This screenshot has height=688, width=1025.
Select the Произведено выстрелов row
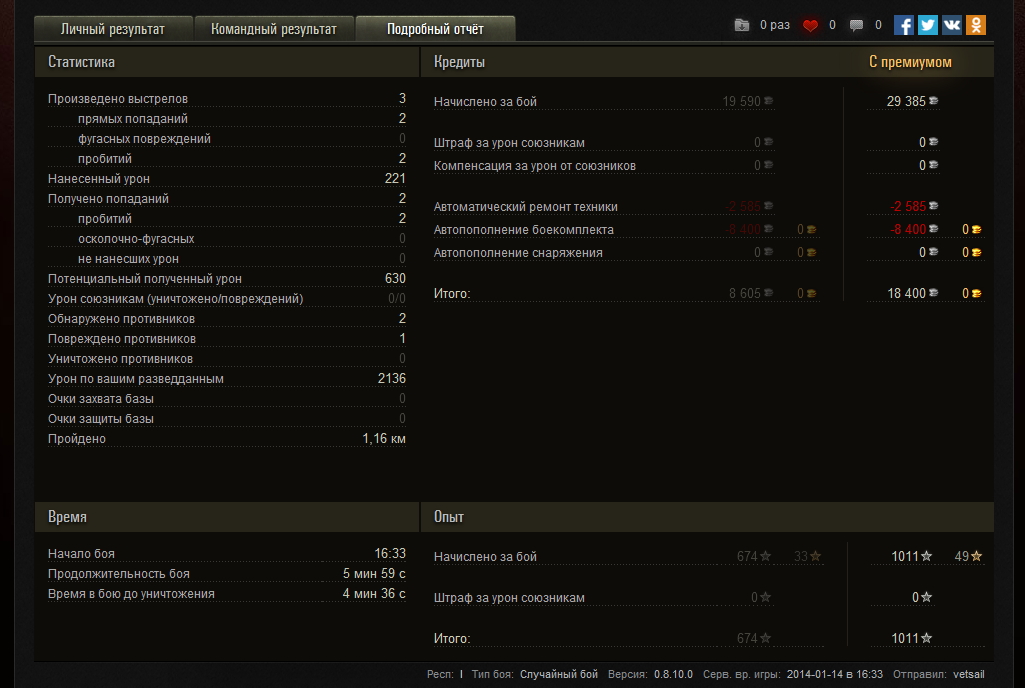tap(227, 99)
